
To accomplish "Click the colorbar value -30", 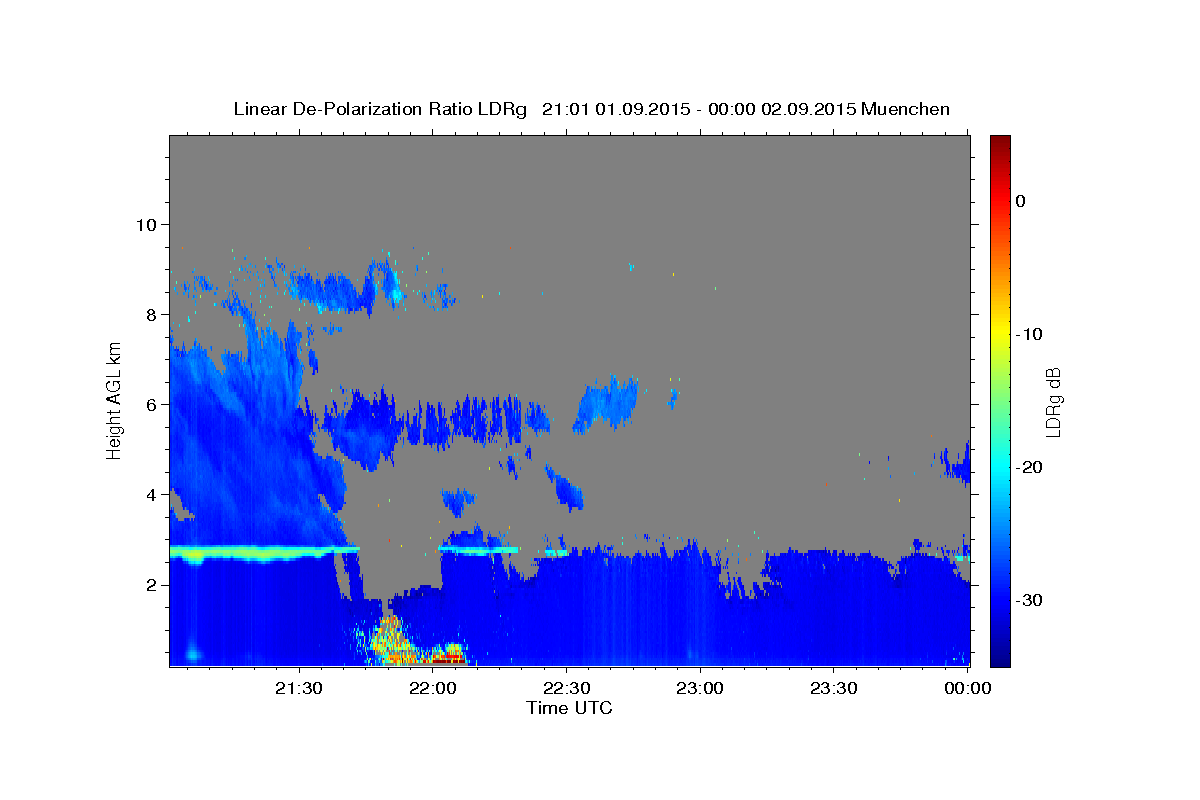I will (x=1029, y=600).
